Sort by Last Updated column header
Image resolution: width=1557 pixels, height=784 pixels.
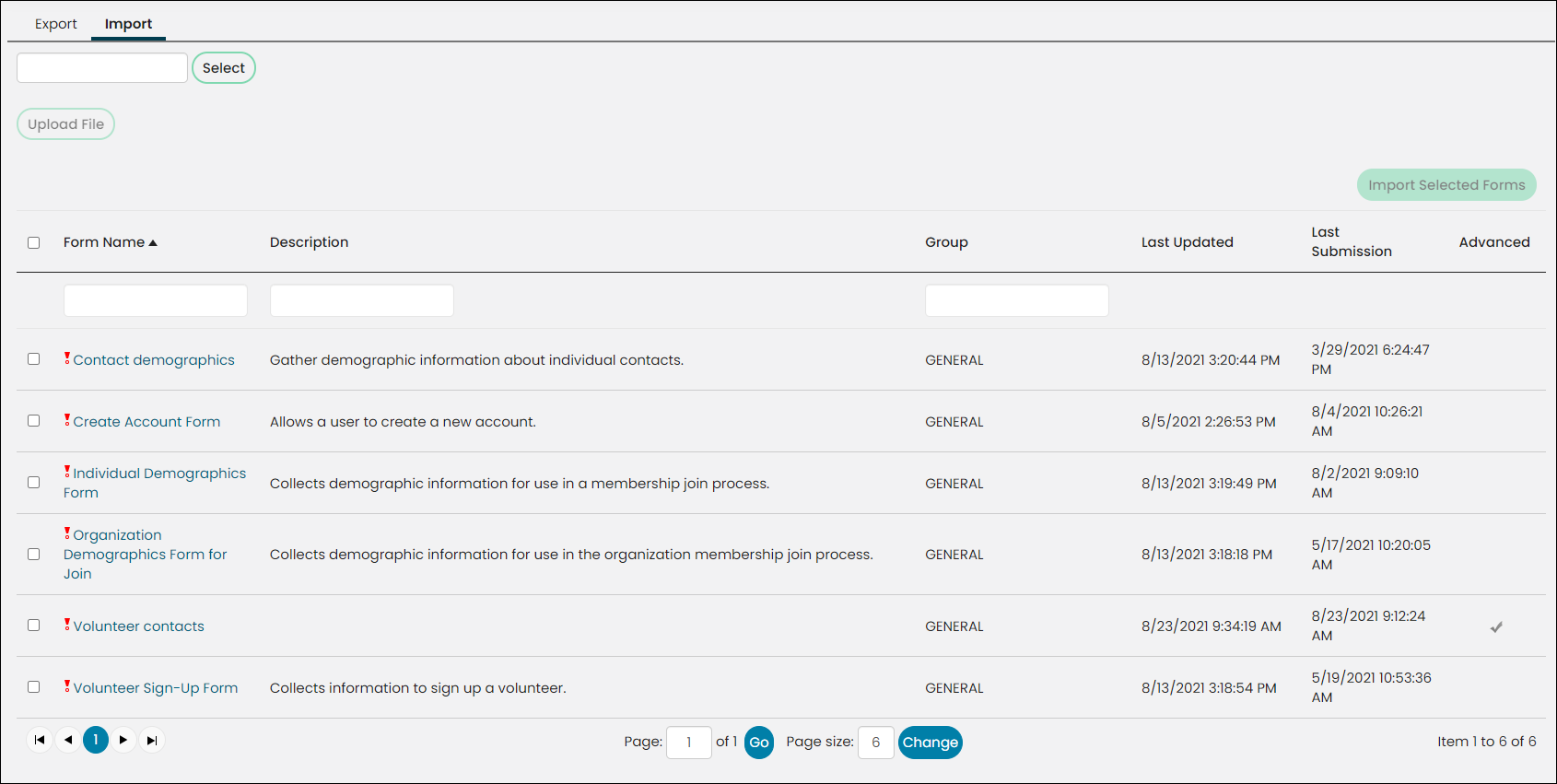coord(1188,242)
